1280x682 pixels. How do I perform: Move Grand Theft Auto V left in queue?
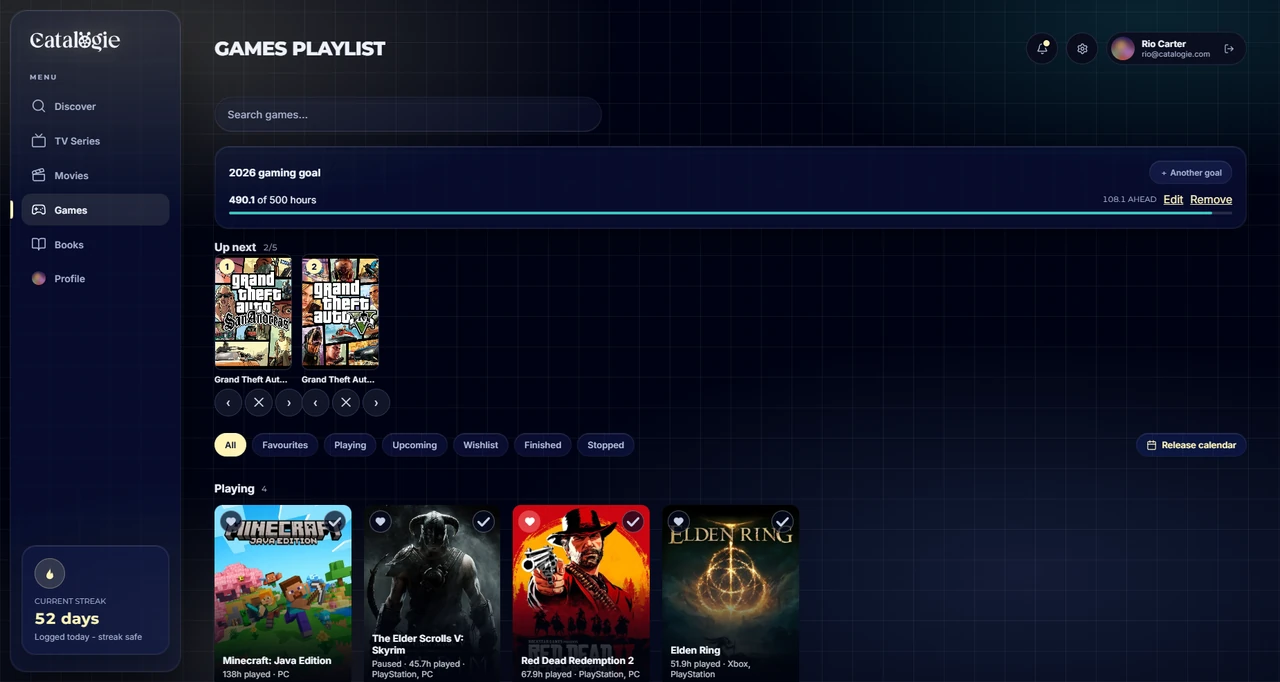coord(316,402)
